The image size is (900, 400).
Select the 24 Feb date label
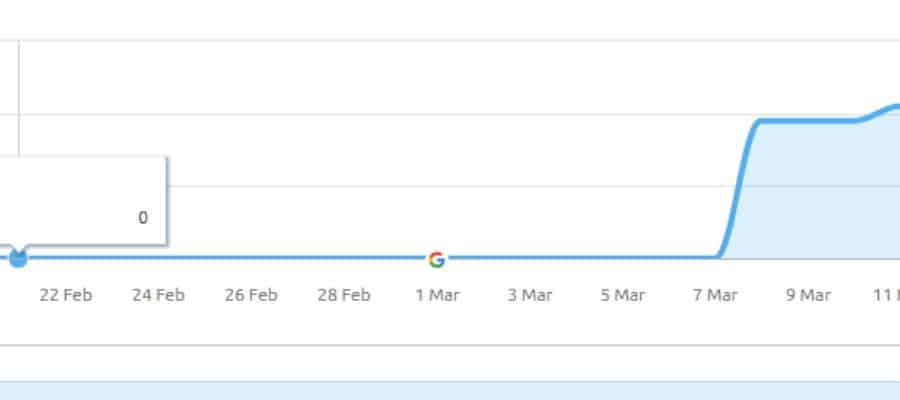[158, 295]
